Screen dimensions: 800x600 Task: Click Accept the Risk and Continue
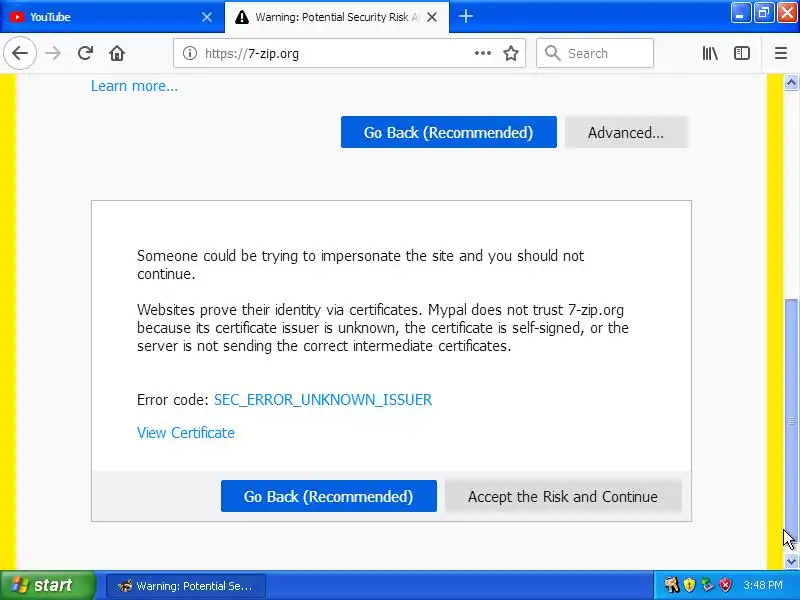tap(563, 496)
